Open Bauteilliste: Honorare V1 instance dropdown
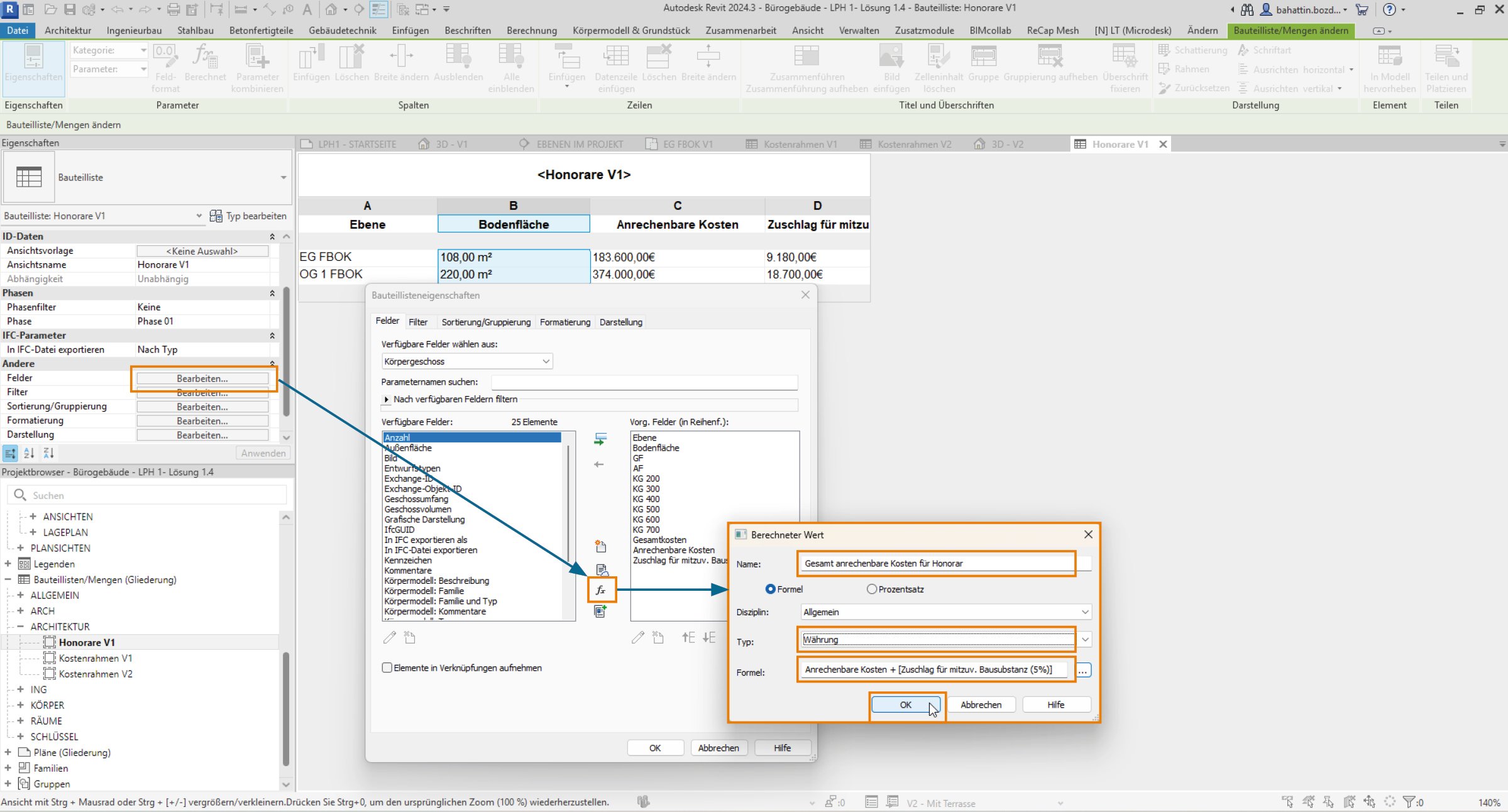This screenshot has width=1508, height=812. (199, 216)
